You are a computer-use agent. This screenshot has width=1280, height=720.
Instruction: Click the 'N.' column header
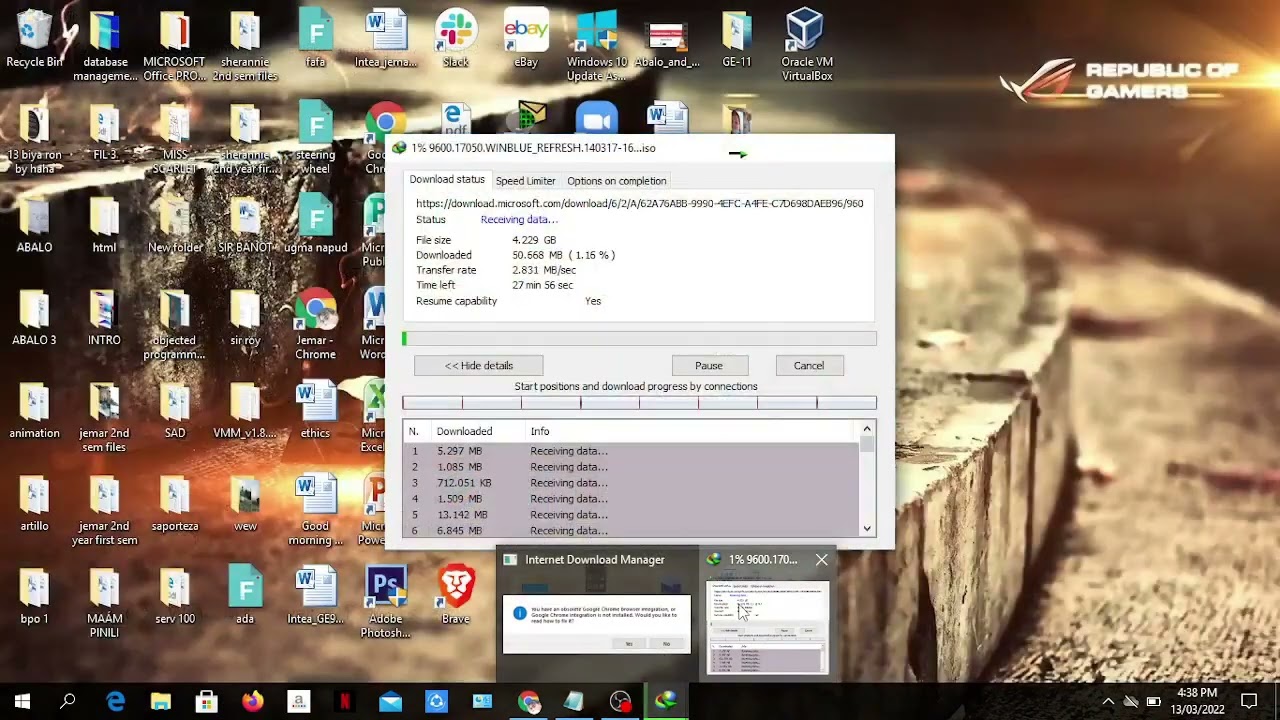click(414, 431)
